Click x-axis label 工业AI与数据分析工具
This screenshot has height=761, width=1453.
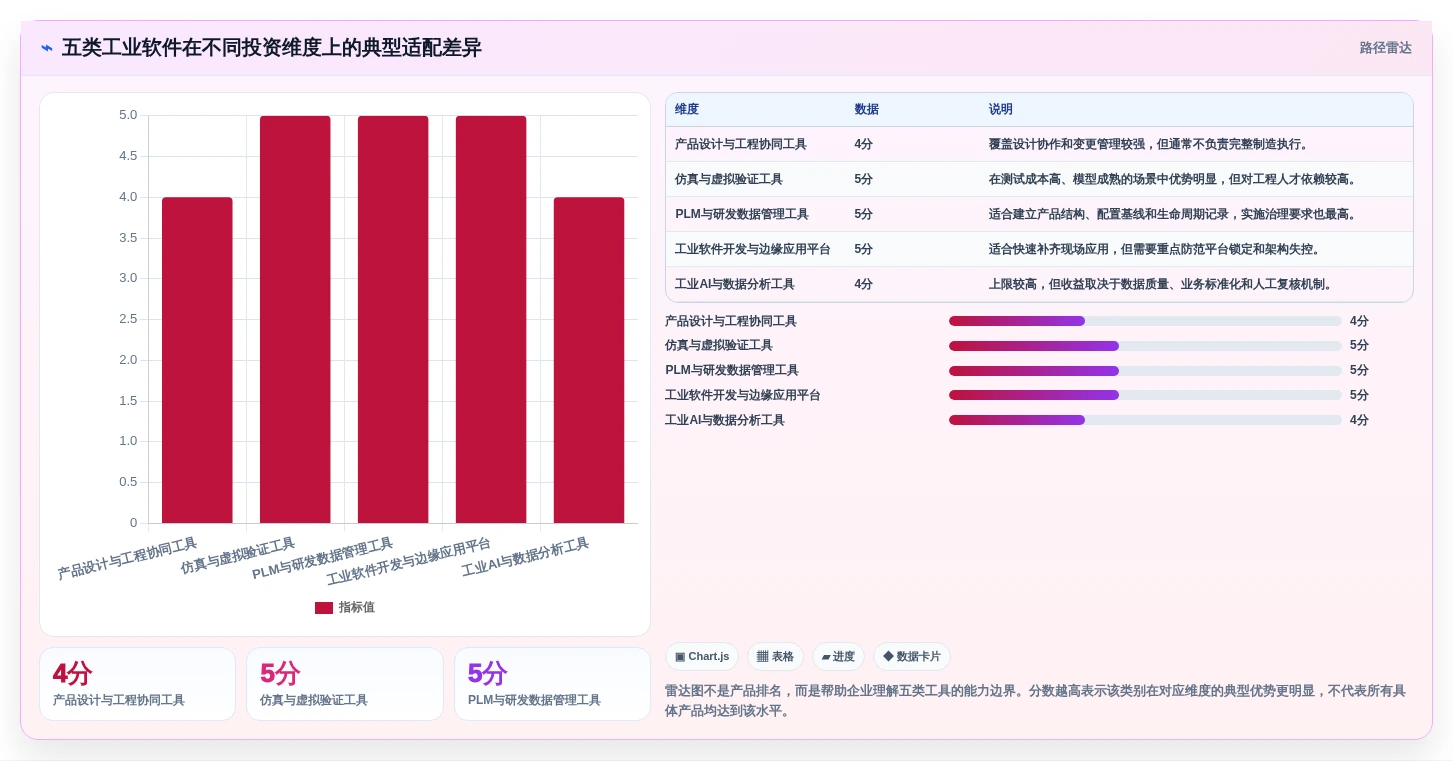(525, 558)
